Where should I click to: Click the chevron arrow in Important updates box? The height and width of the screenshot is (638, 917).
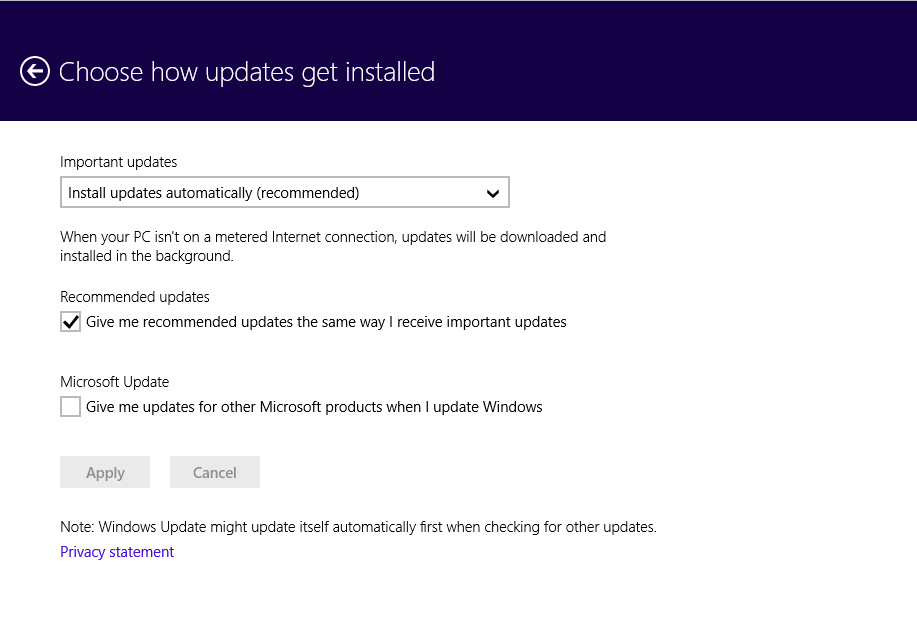(x=493, y=193)
